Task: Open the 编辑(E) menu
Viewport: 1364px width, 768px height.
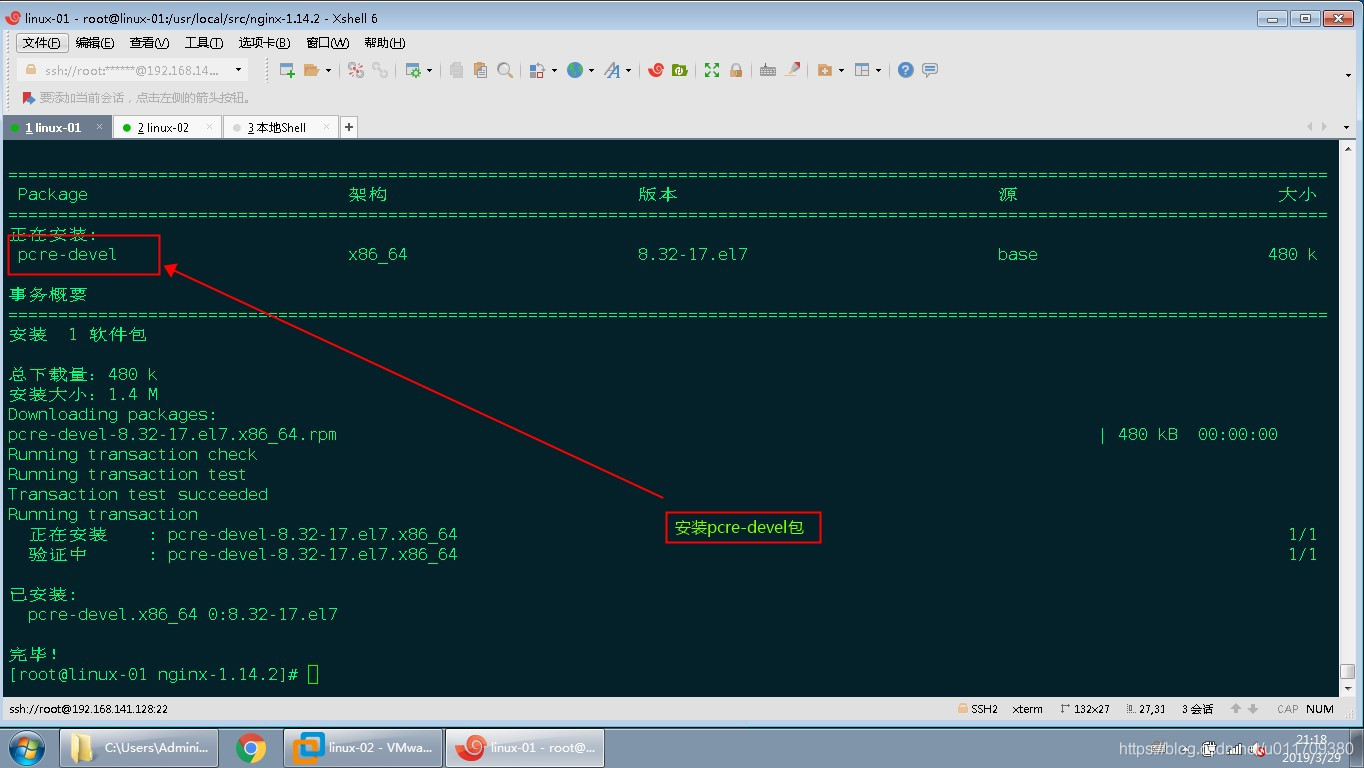Action: pyautogui.click(x=95, y=43)
